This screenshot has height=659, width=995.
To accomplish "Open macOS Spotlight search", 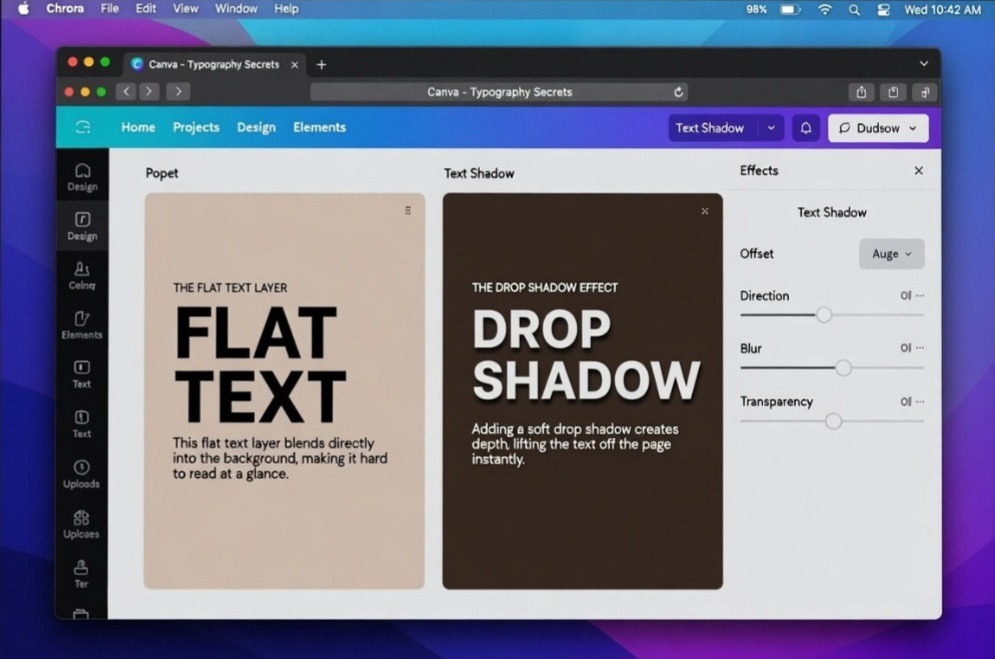I will (x=854, y=10).
